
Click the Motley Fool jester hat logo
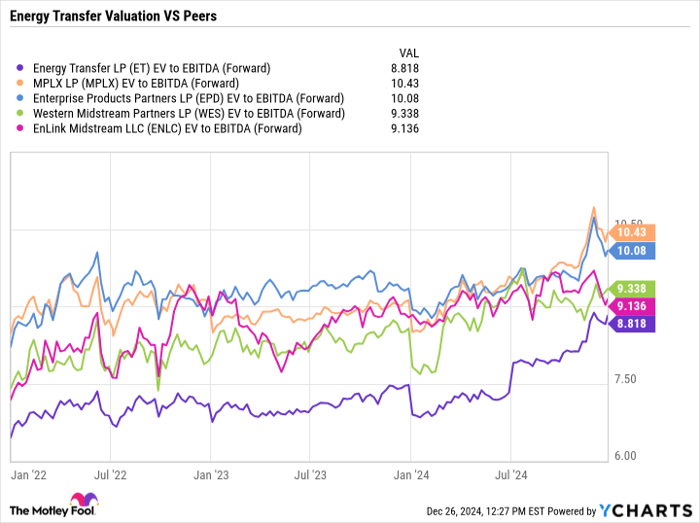[x=80, y=500]
